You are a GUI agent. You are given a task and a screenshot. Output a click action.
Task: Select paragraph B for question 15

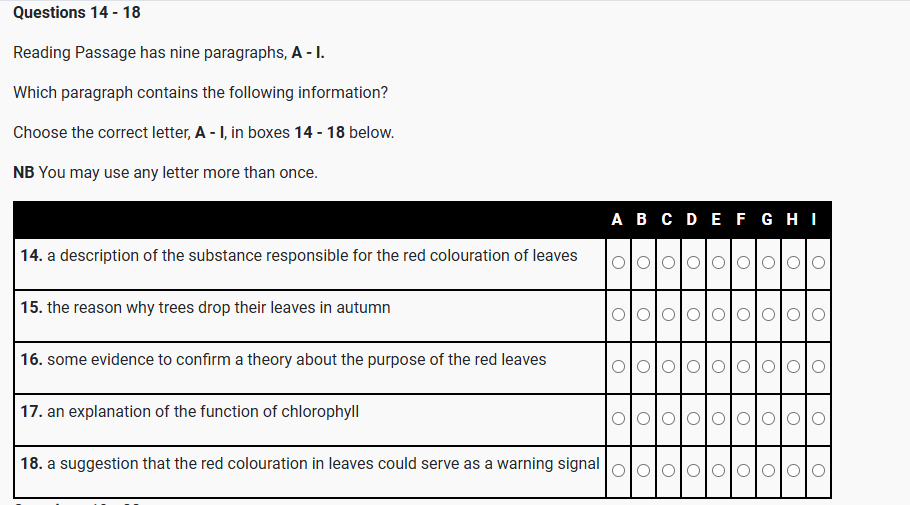(x=643, y=316)
